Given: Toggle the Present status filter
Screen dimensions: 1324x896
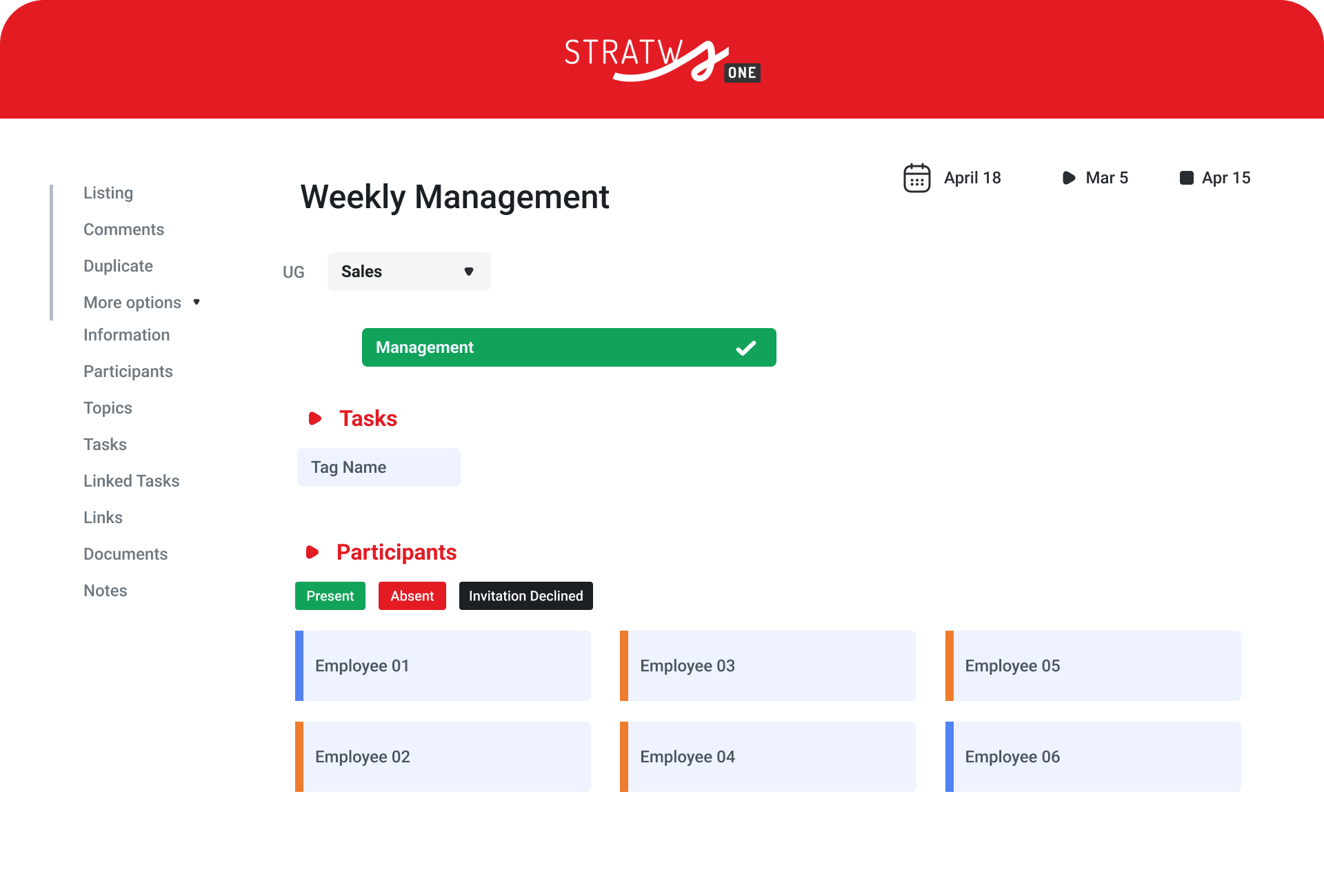Looking at the screenshot, I should click(330, 596).
